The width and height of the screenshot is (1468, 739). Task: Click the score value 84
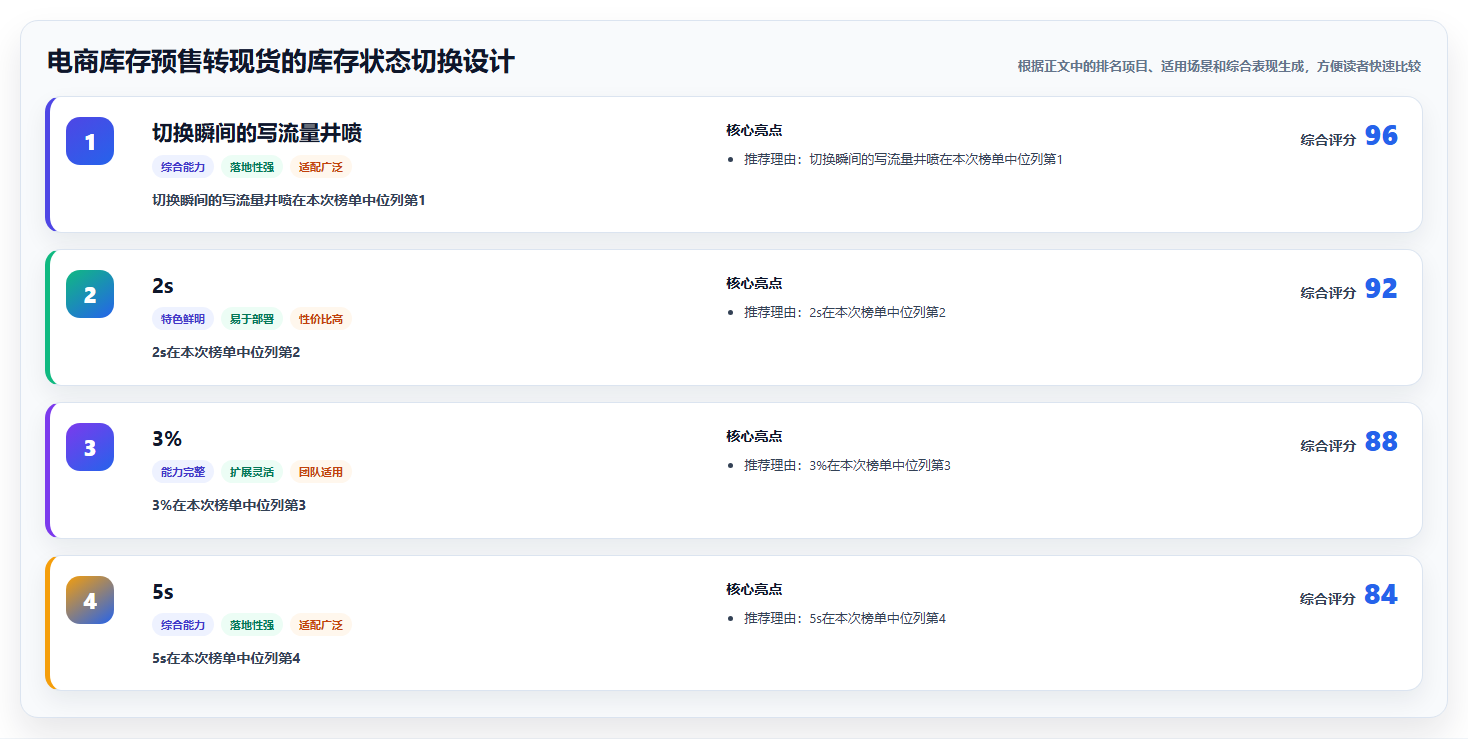pos(1381,595)
